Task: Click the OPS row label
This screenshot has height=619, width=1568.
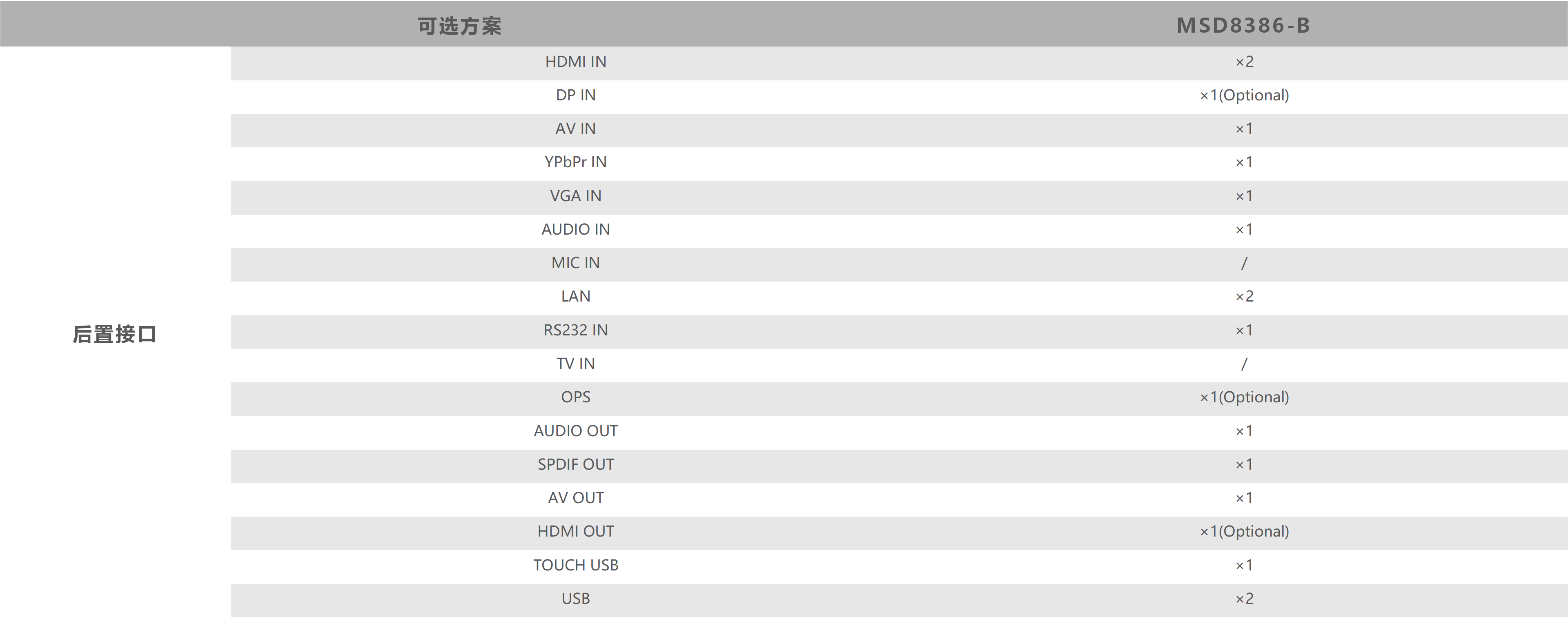Action: [575, 397]
